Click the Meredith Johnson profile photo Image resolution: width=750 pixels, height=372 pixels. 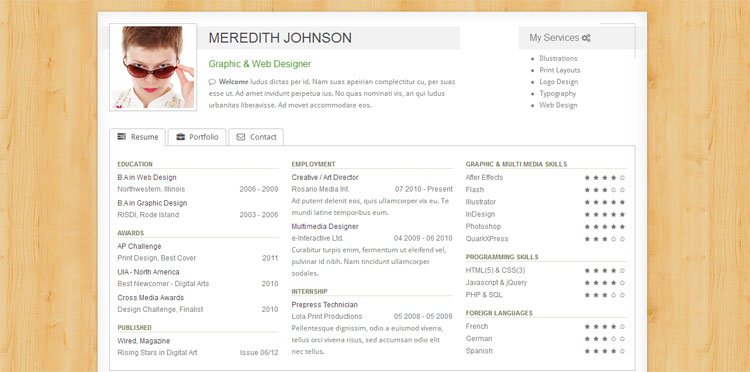[x=153, y=67]
